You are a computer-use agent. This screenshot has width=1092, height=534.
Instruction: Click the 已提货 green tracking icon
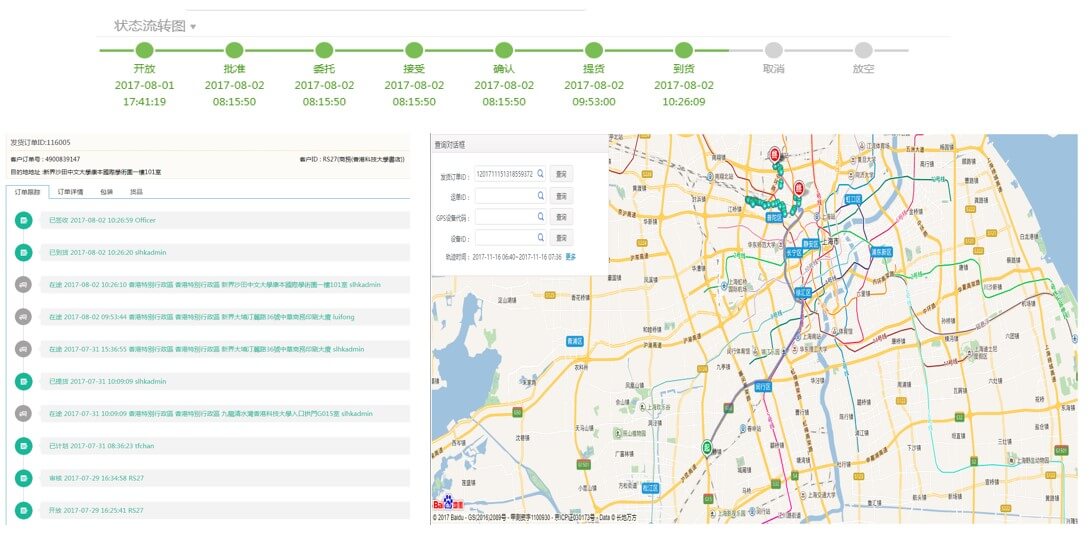point(23,381)
